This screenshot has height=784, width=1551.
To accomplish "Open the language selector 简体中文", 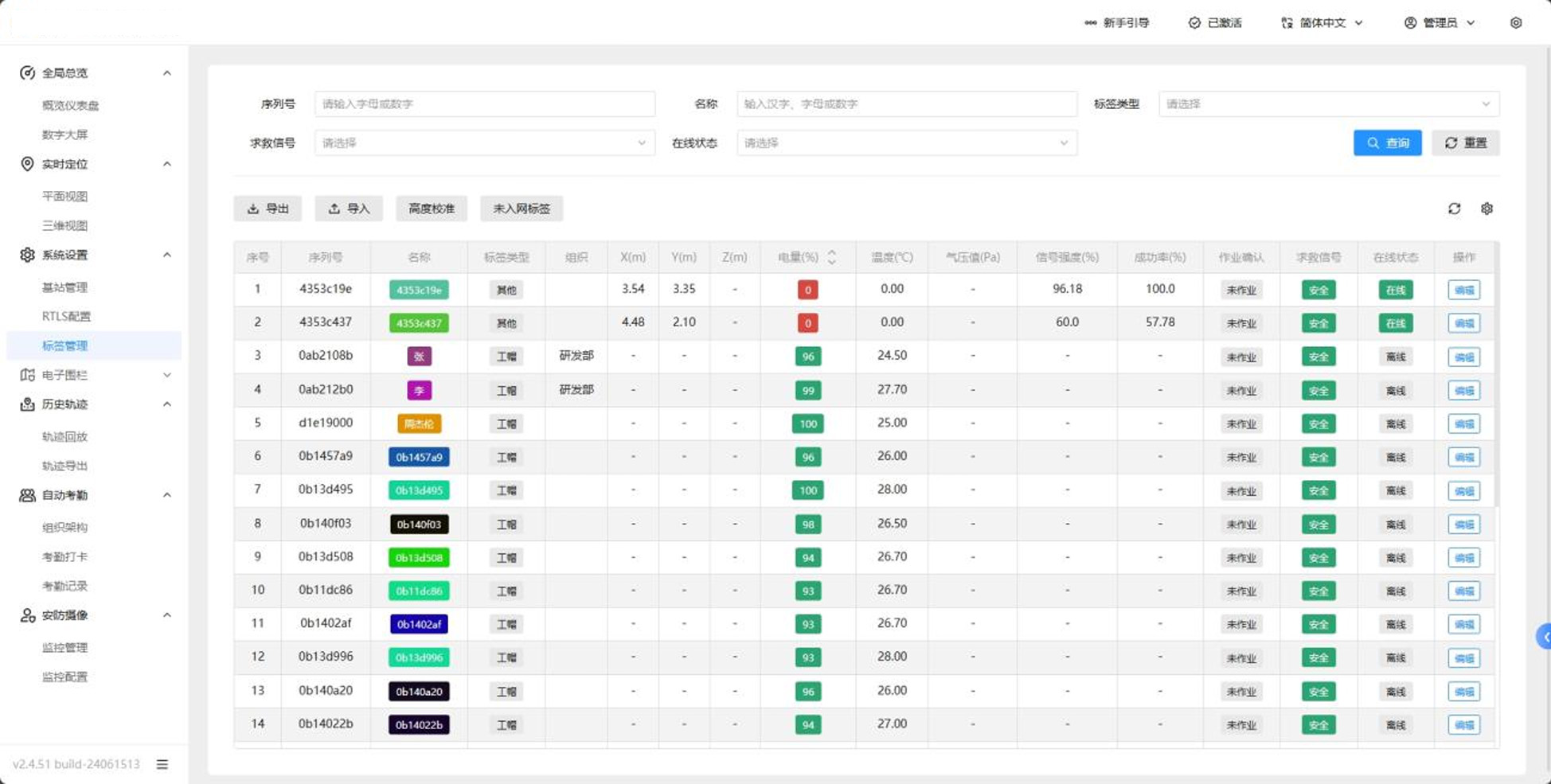I will point(1322,23).
